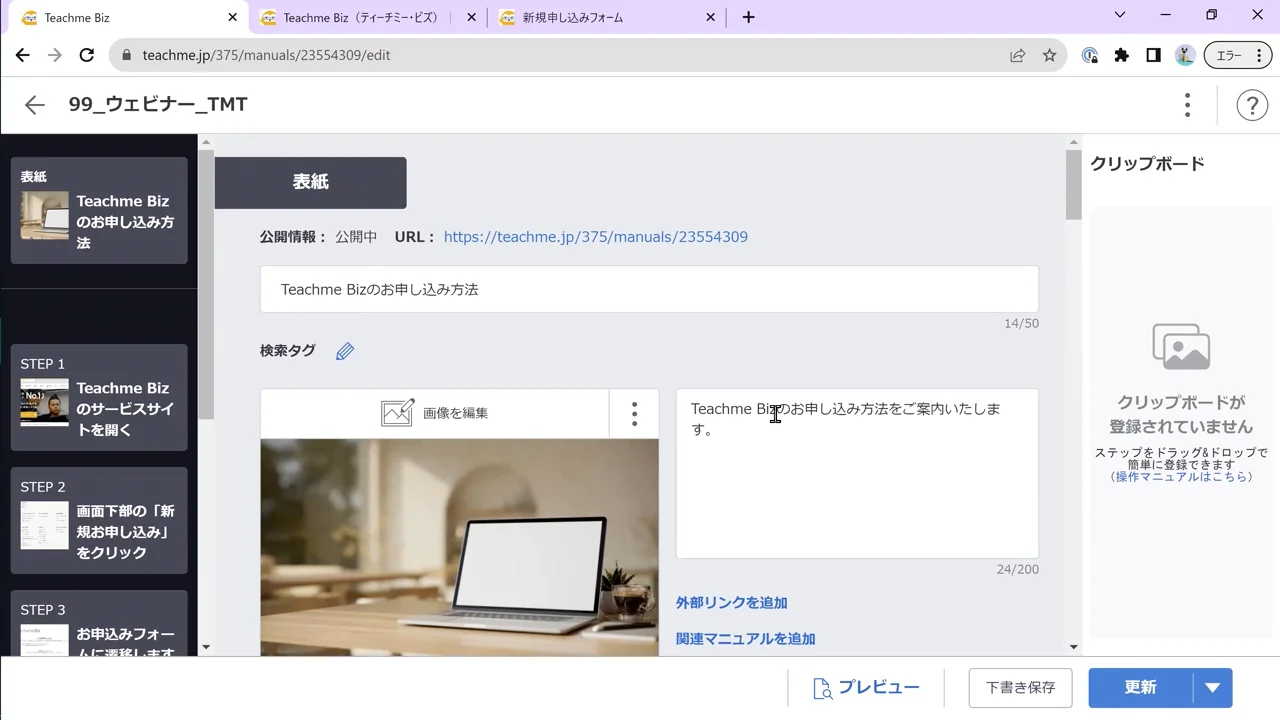Reload the page in the browser
The height and width of the screenshot is (720, 1280).
(x=87, y=56)
